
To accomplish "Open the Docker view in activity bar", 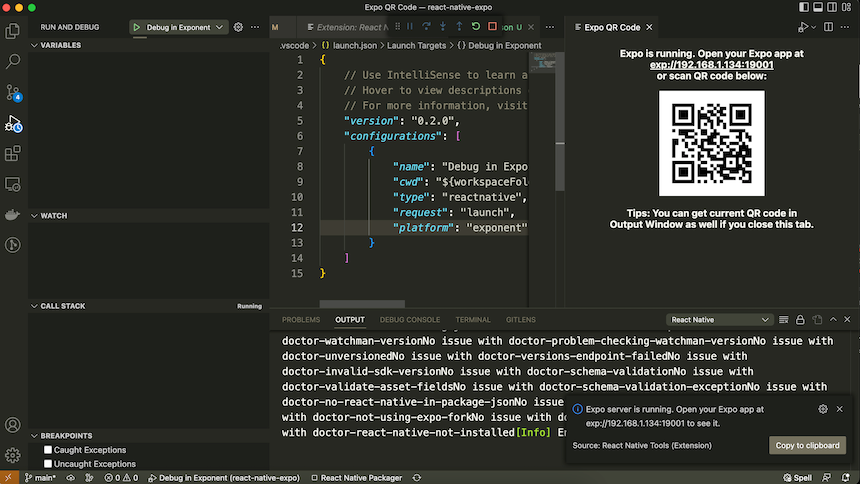I will click(13, 215).
